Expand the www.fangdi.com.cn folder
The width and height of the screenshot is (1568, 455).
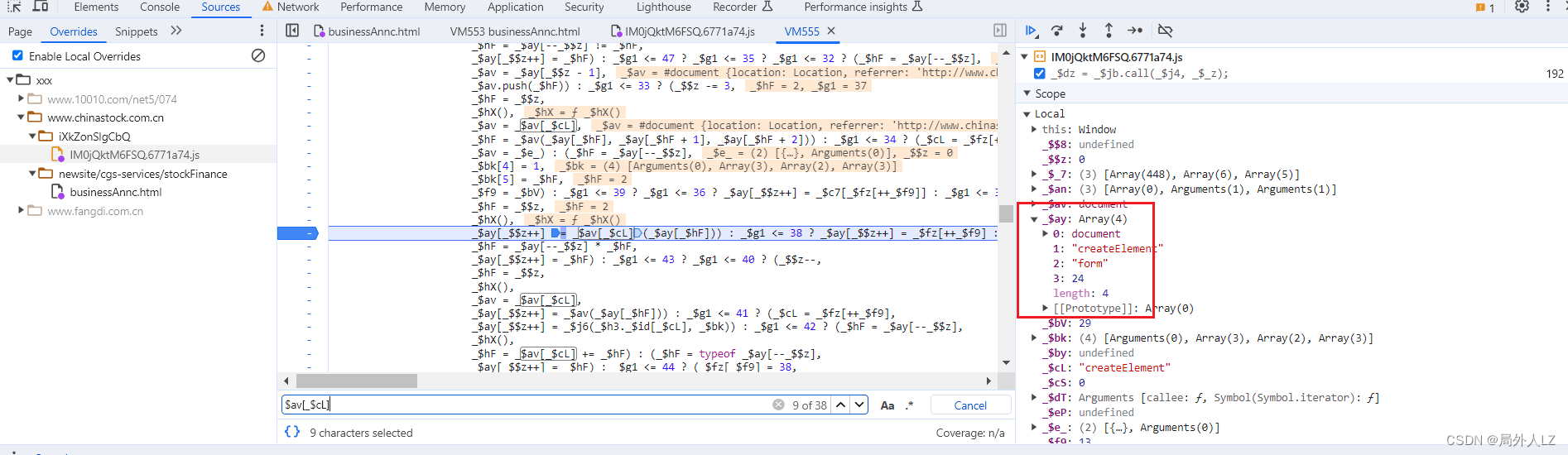21,210
